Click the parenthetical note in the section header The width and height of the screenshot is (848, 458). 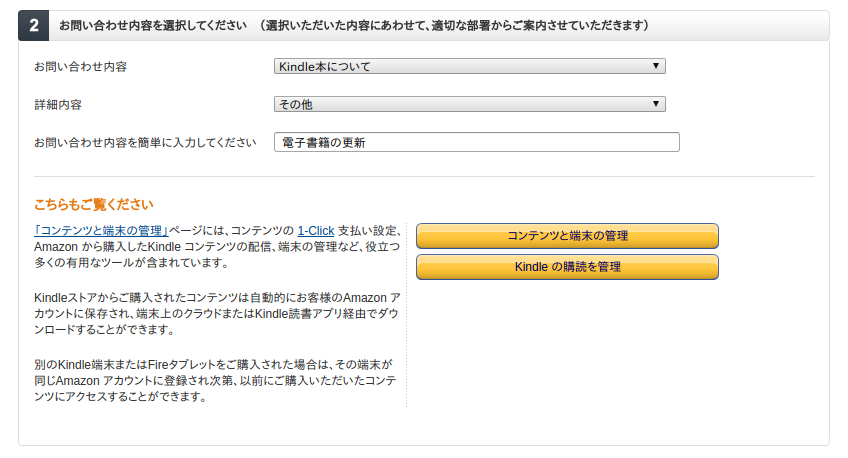pyautogui.click(x=452, y=26)
